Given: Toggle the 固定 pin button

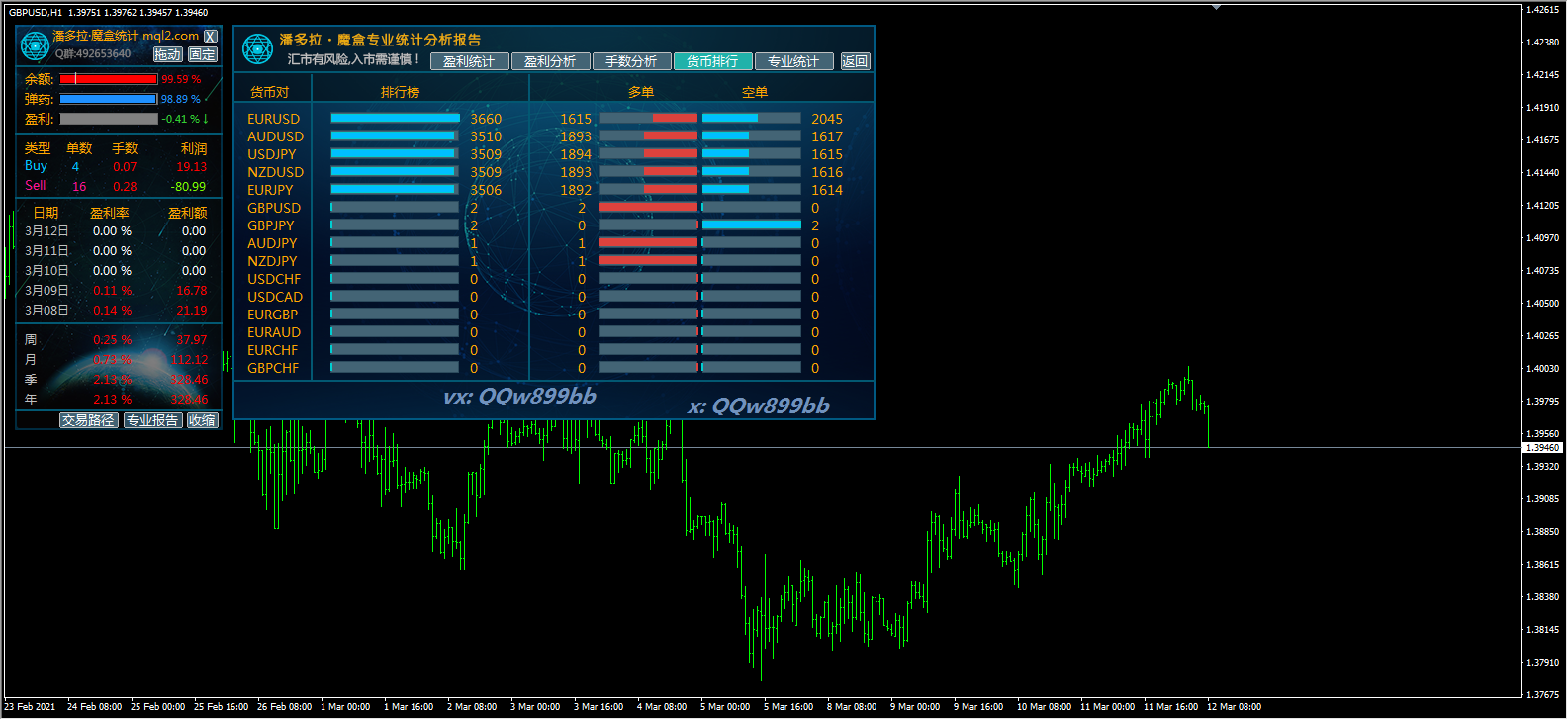Looking at the screenshot, I should [x=202, y=54].
